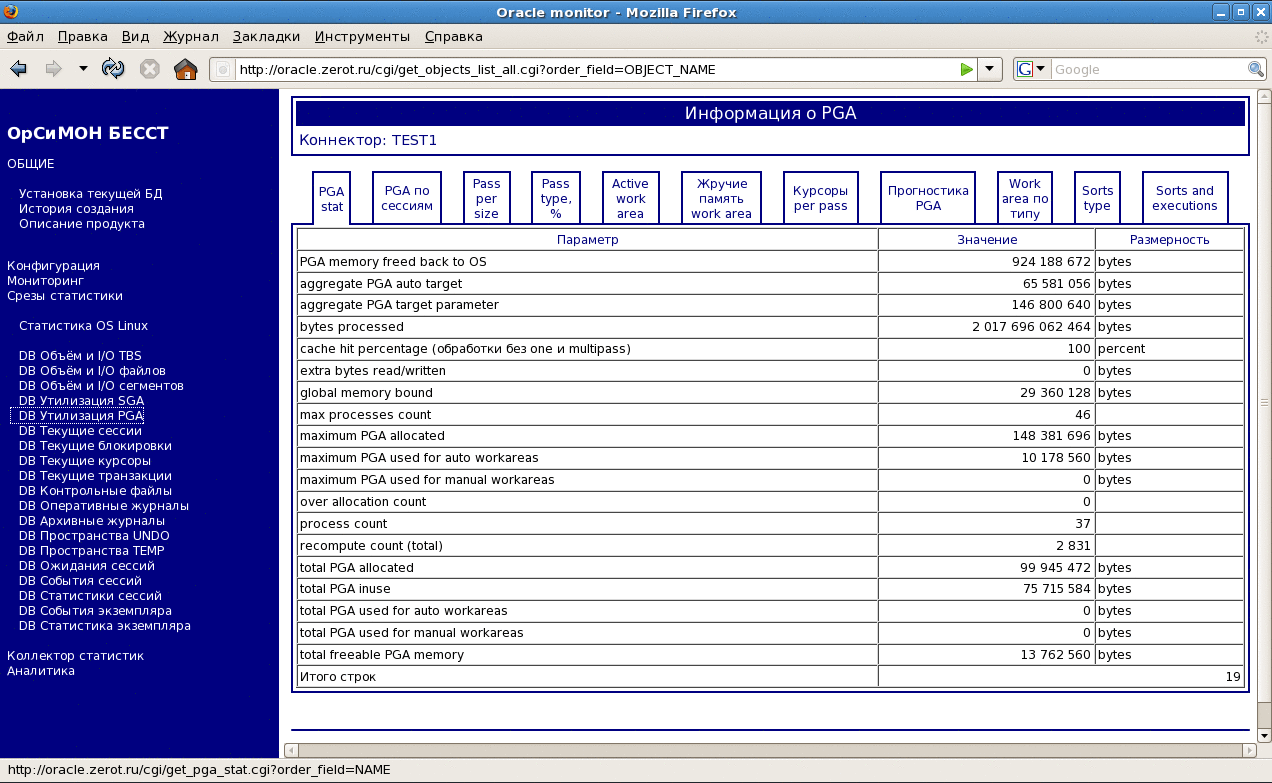Open the Прогностика PGA tab
The height and width of the screenshot is (783, 1272).
[928, 198]
